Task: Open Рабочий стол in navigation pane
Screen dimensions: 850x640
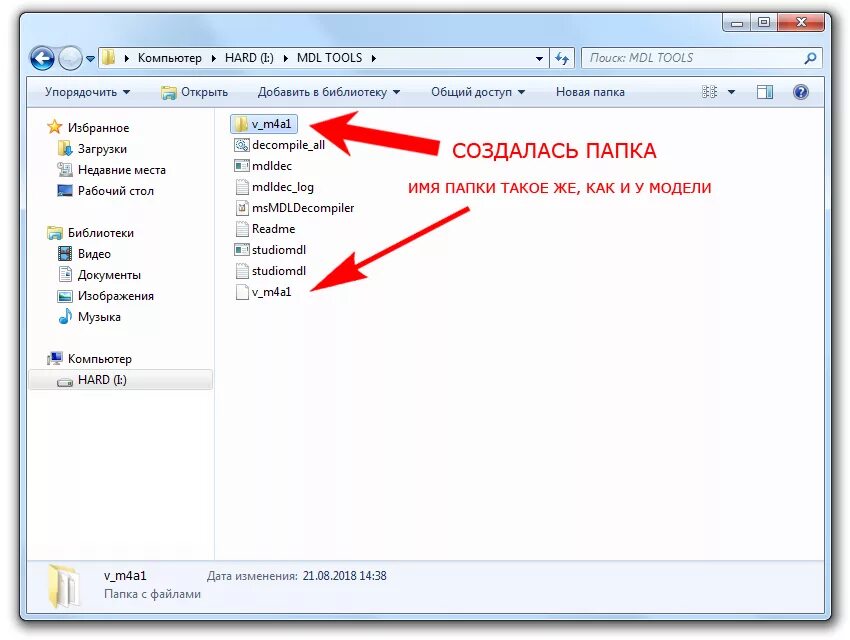Action: pyautogui.click(x=116, y=191)
